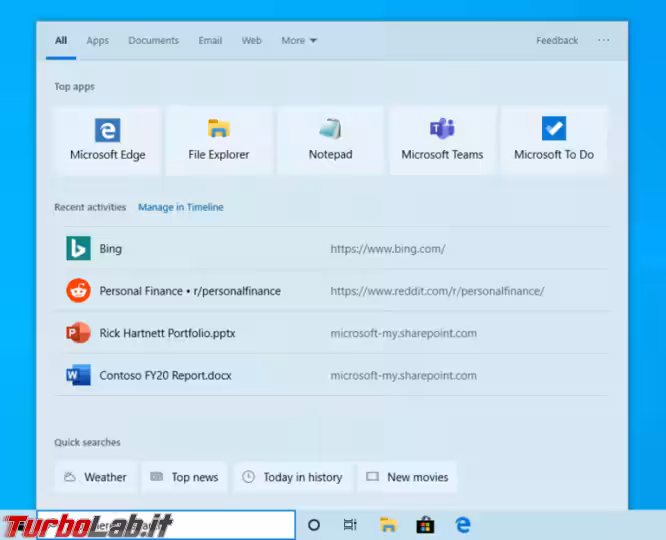
Task: Expand the More dropdown
Action: click(x=299, y=40)
